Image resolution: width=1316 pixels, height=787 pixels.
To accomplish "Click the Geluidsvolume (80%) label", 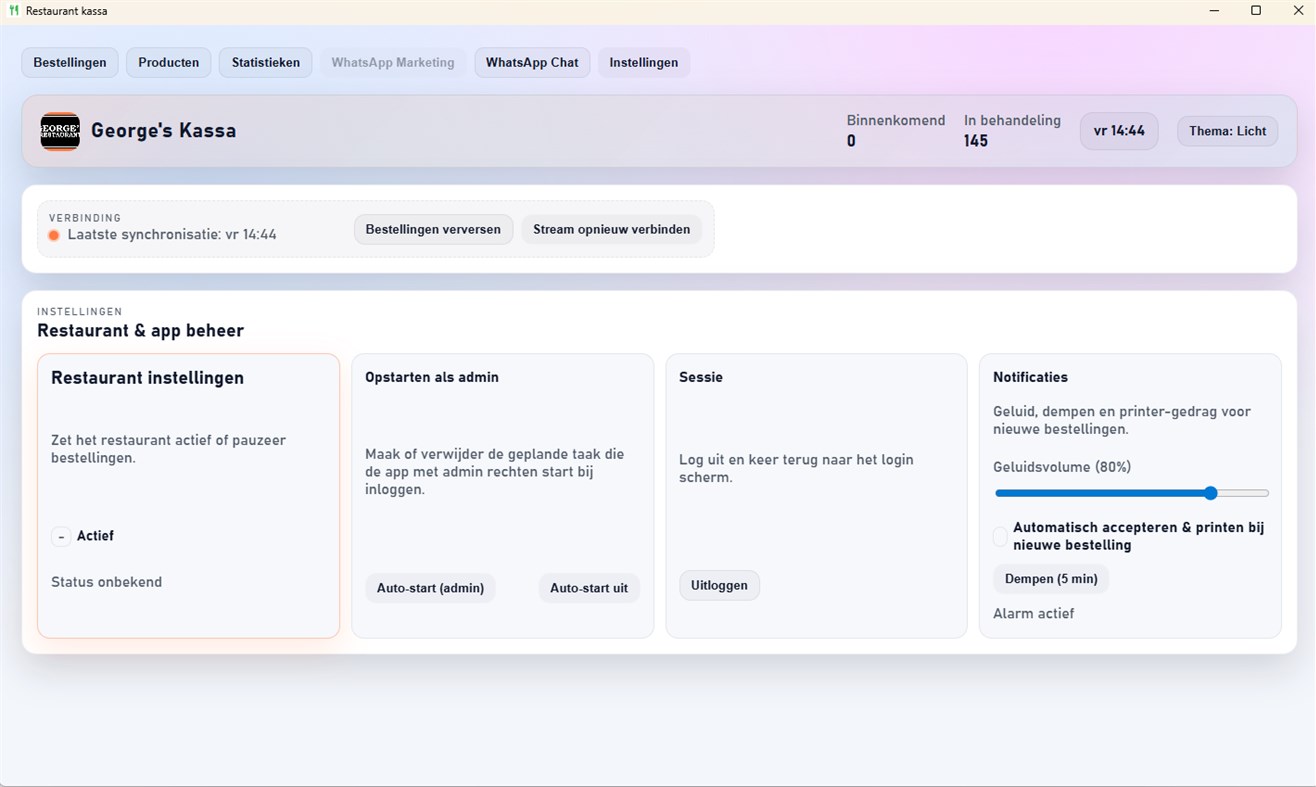I will 1062,467.
